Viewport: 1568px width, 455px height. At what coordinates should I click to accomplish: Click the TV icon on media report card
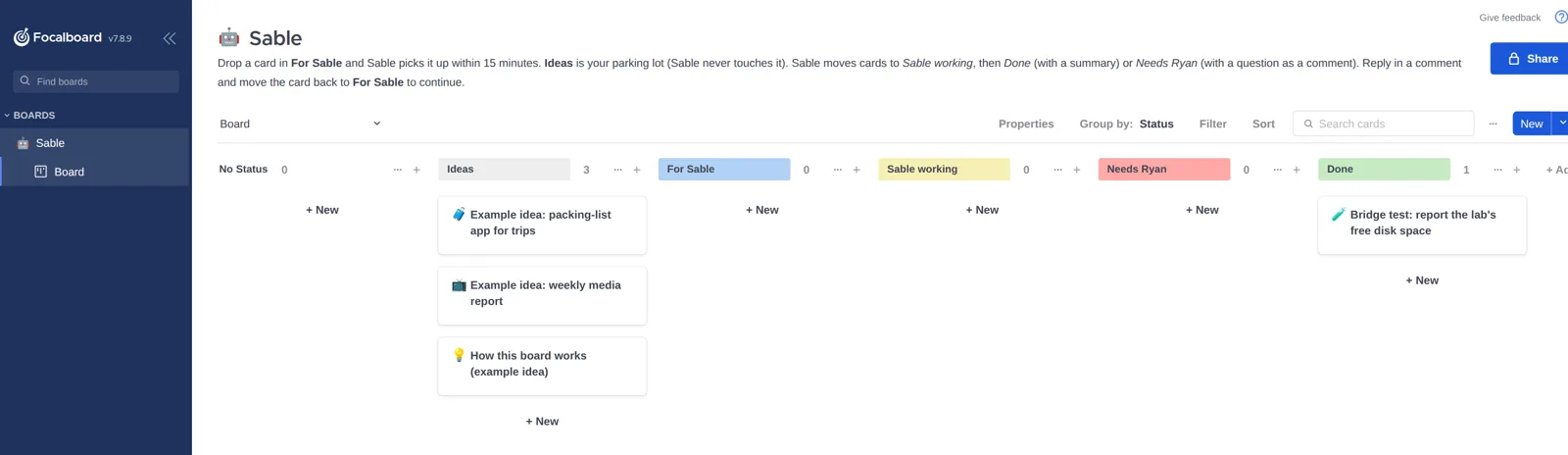(x=459, y=284)
